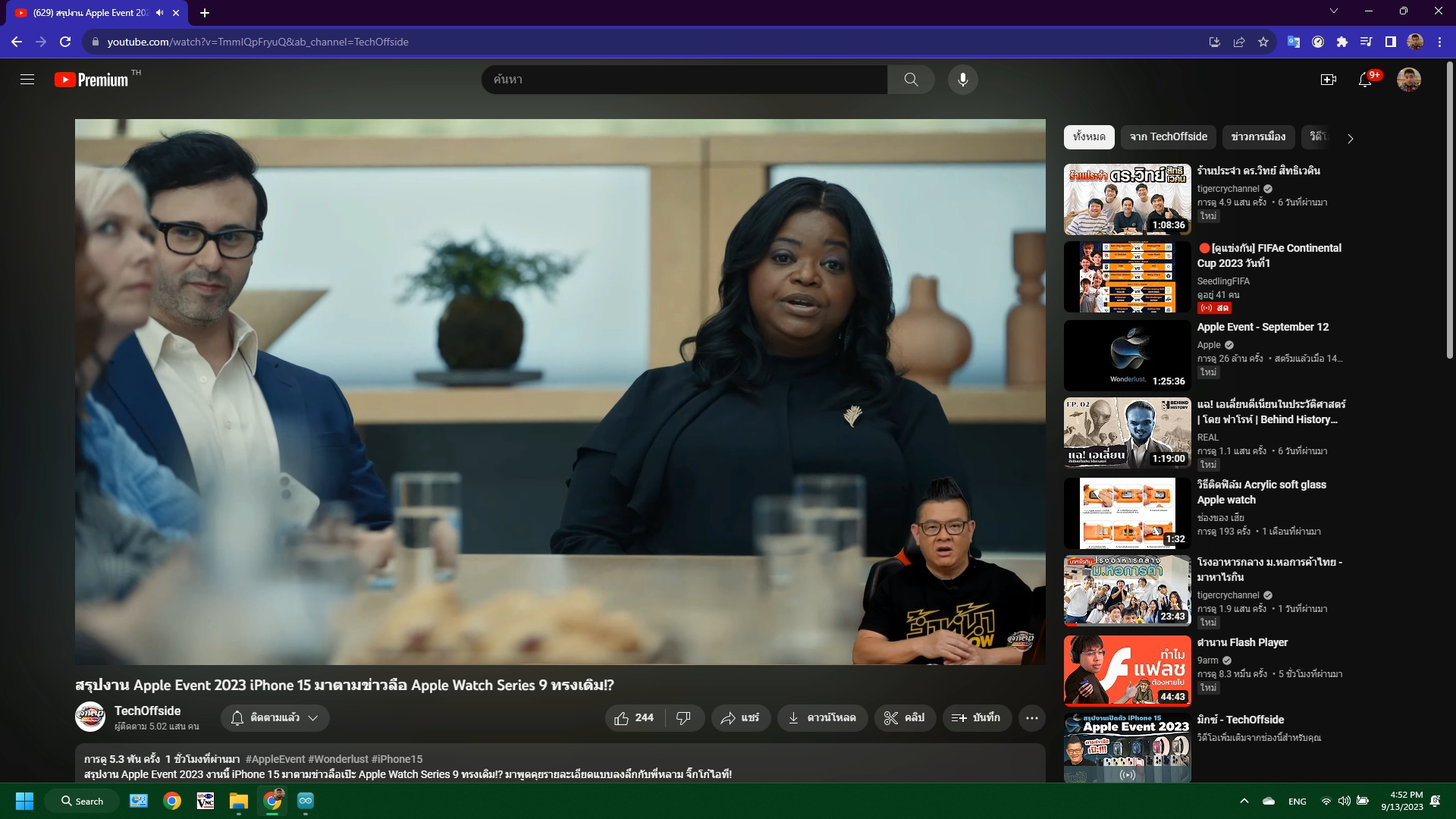Open the YouTube account avatar menu
Viewport: 1456px width, 819px height.
point(1409,80)
